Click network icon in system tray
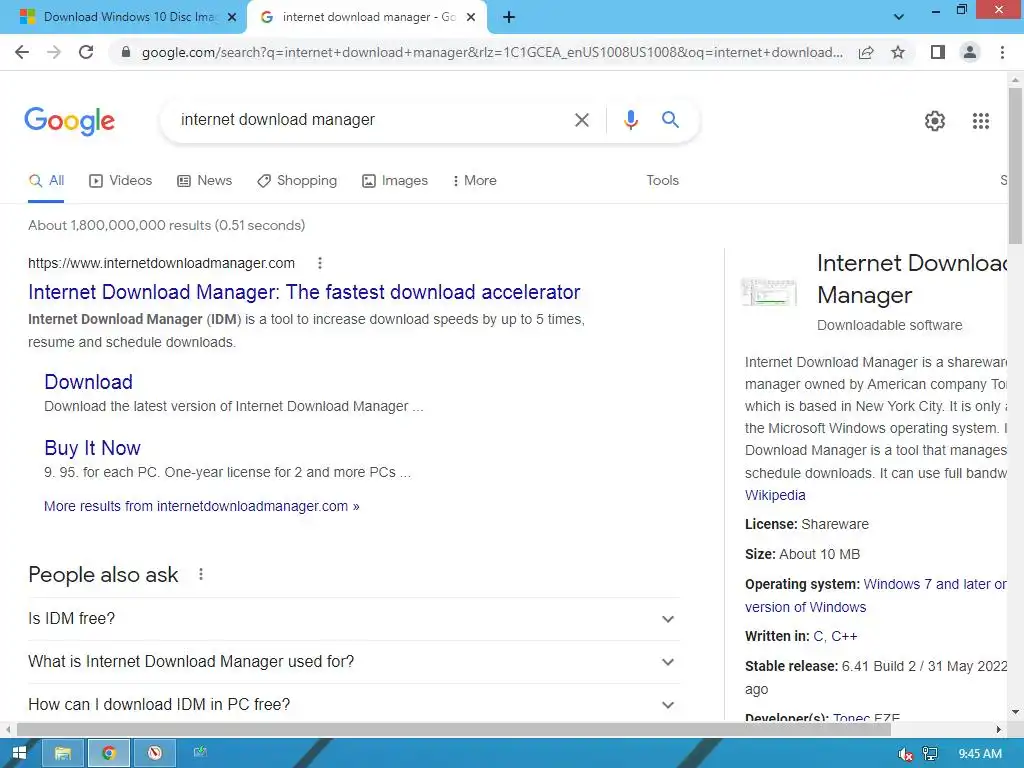 point(930,754)
